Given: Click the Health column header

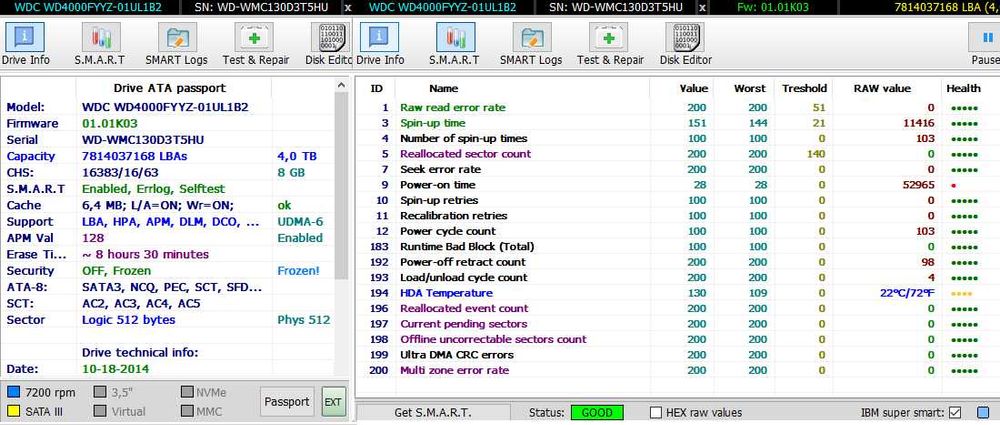Looking at the screenshot, I should pyautogui.click(x=963, y=89).
